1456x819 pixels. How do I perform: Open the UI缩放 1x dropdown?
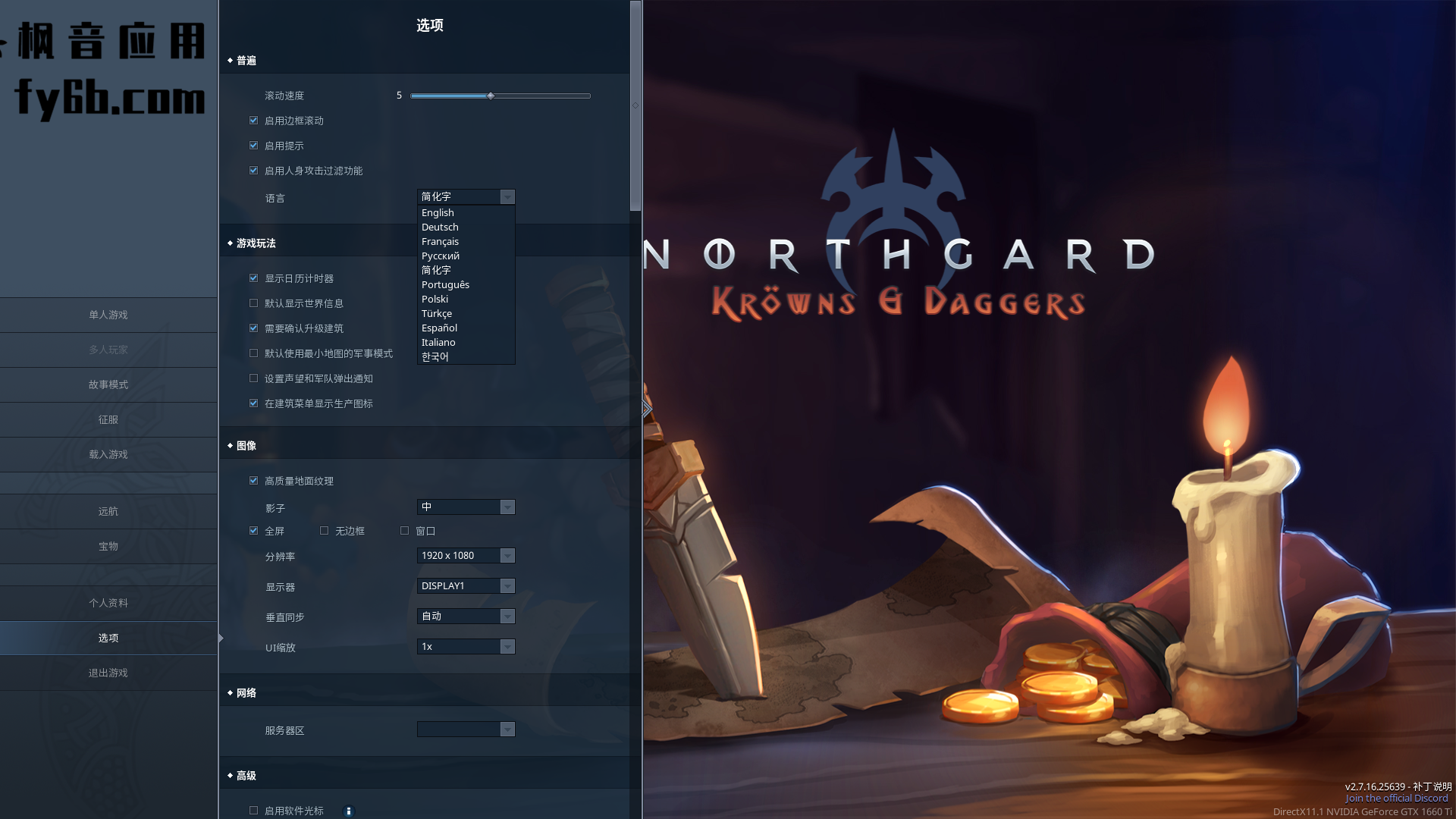coord(466,647)
